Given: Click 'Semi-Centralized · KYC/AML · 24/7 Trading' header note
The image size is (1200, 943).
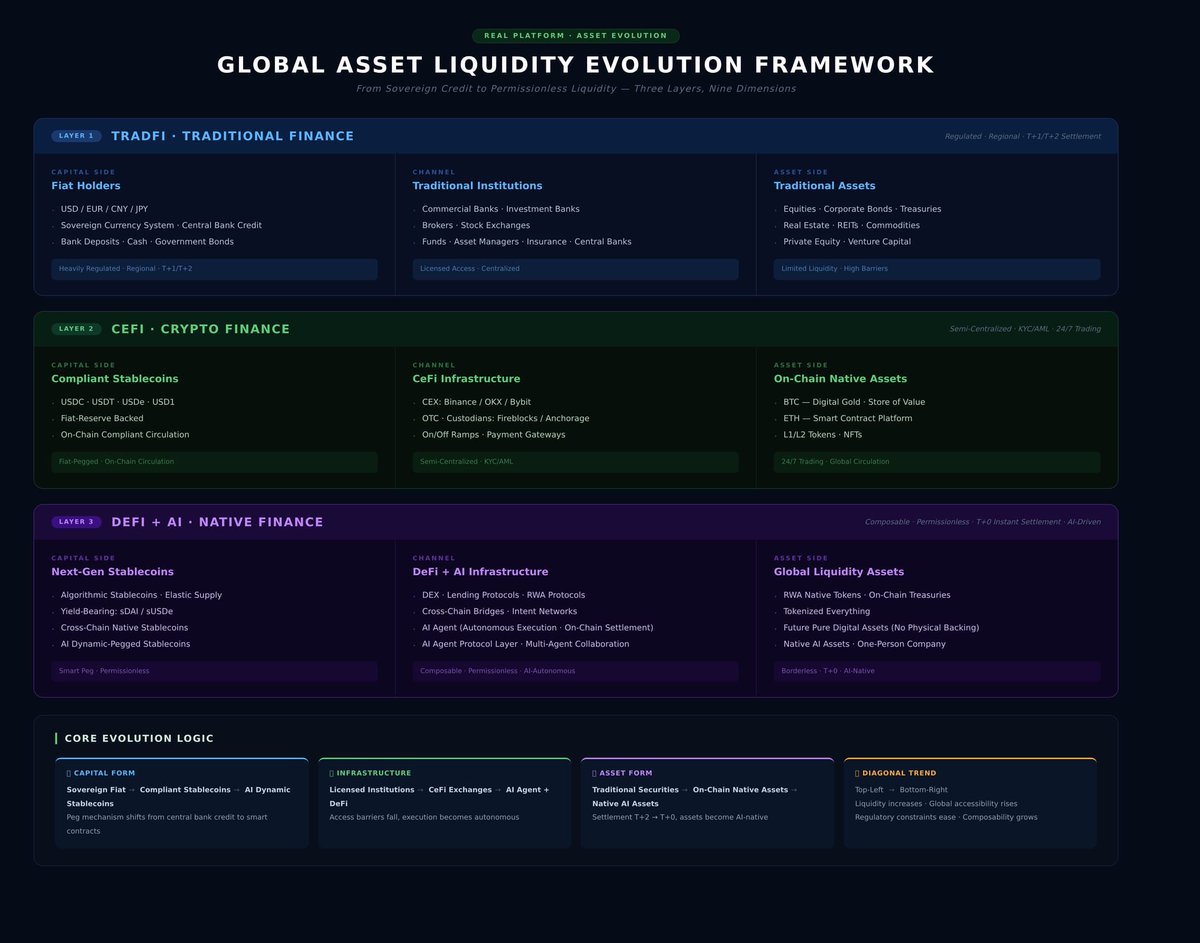Looking at the screenshot, I should (1025, 329).
